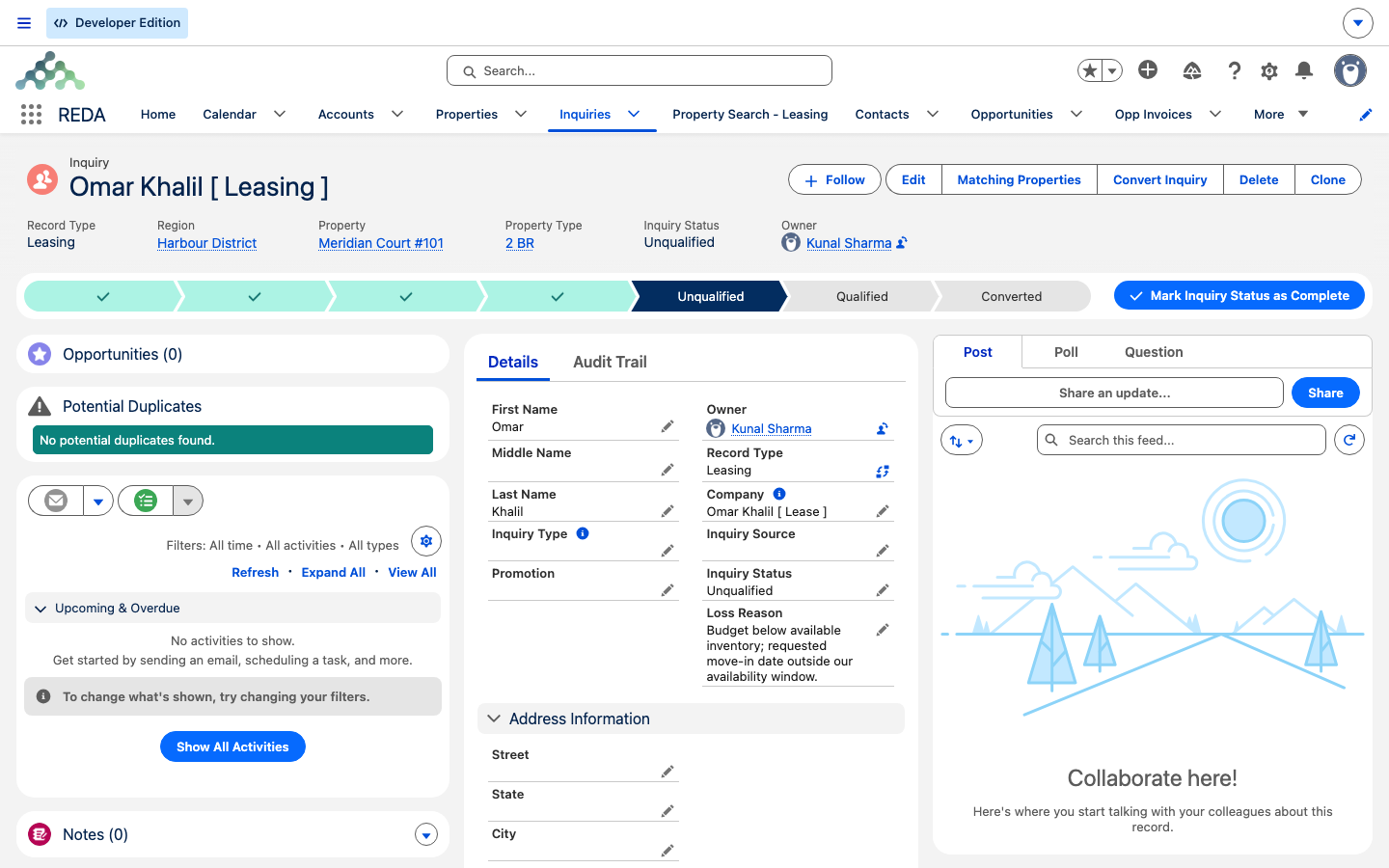
Task: Click the Convert Inquiry button
Action: point(1160,179)
